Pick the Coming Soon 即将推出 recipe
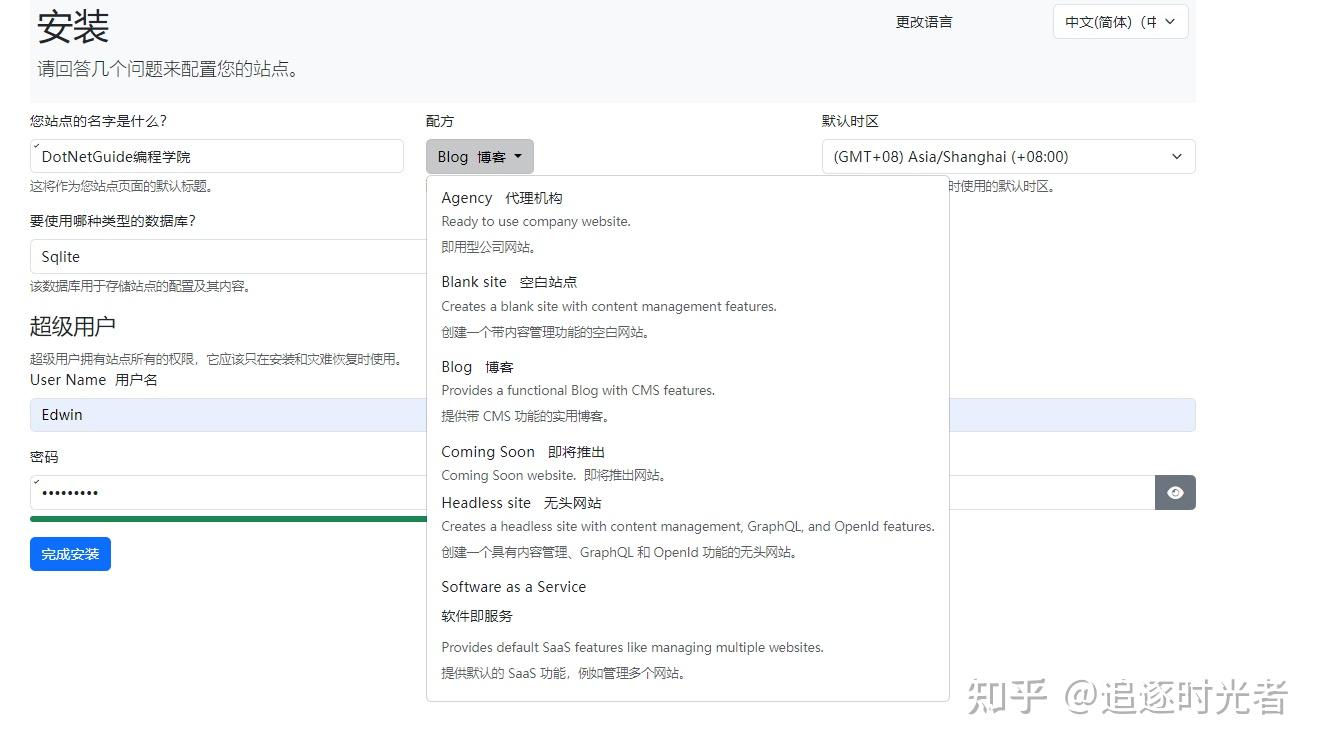 tap(521, 452)
